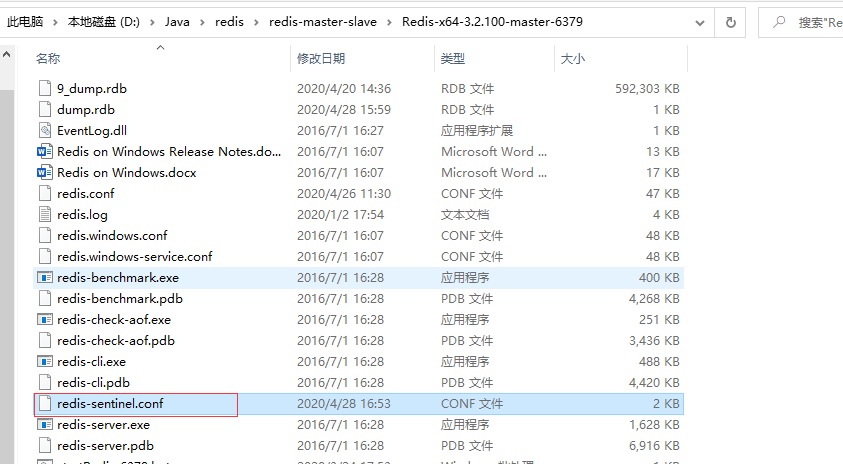Select the file name EventLog.dll

tap(92, 131)
